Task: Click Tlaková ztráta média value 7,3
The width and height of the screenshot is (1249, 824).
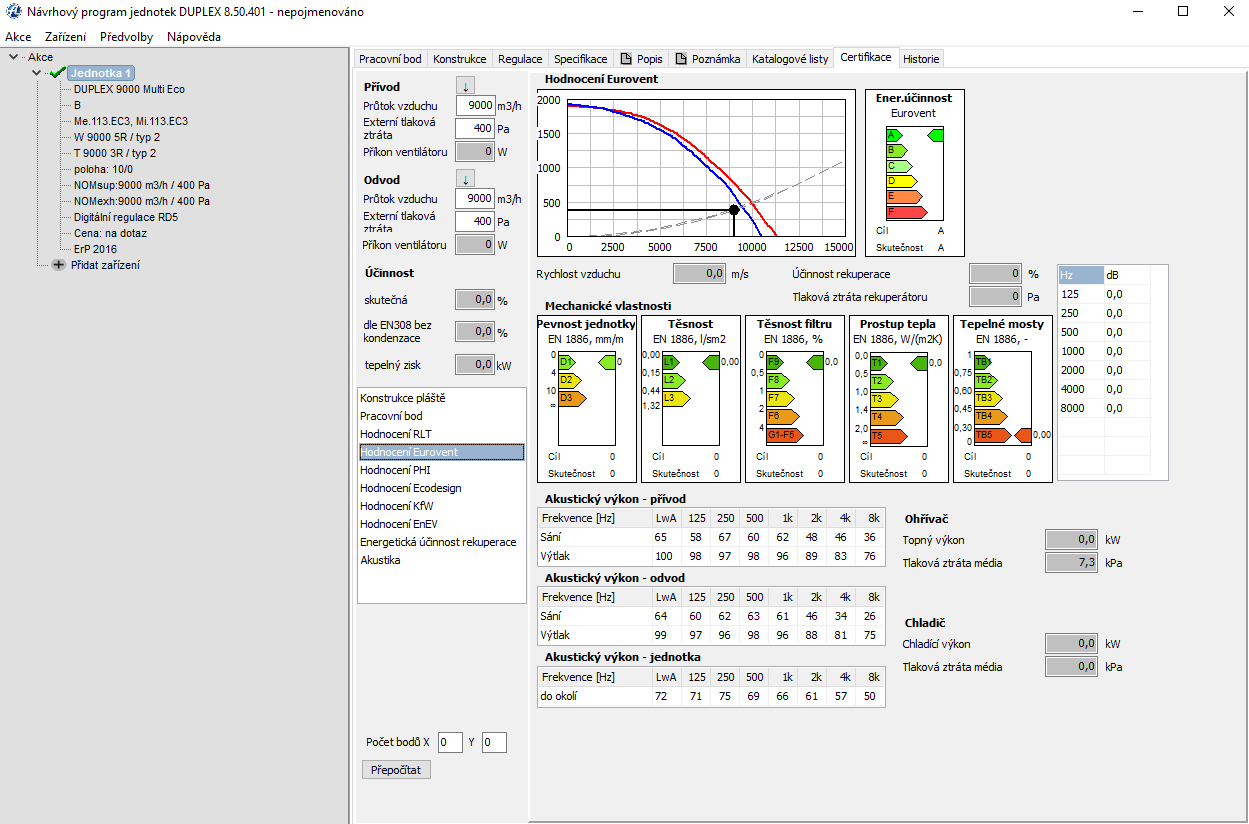Action: point(1071,563)
